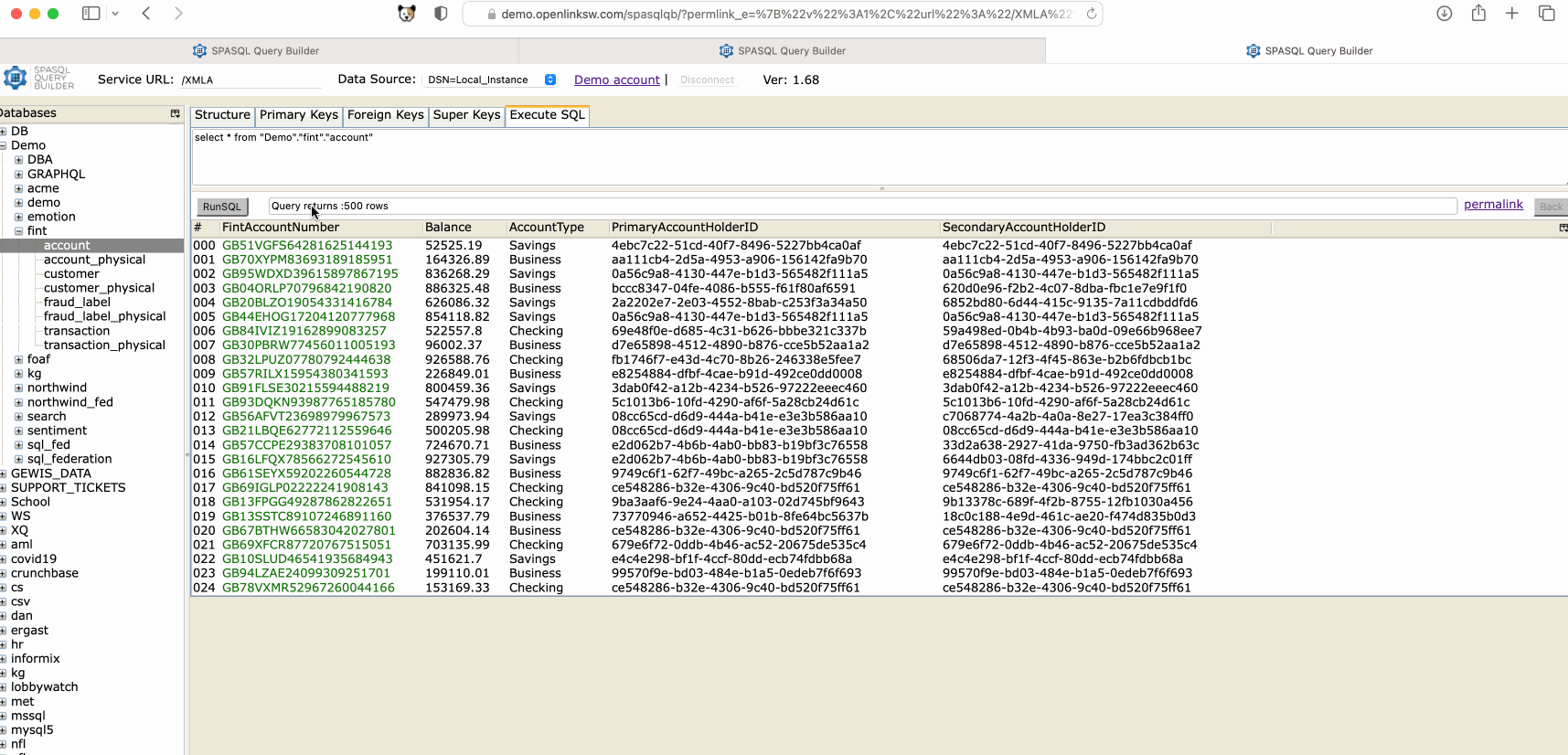Open the Structure tab
1568x755 pixels.
click(222, 115)
